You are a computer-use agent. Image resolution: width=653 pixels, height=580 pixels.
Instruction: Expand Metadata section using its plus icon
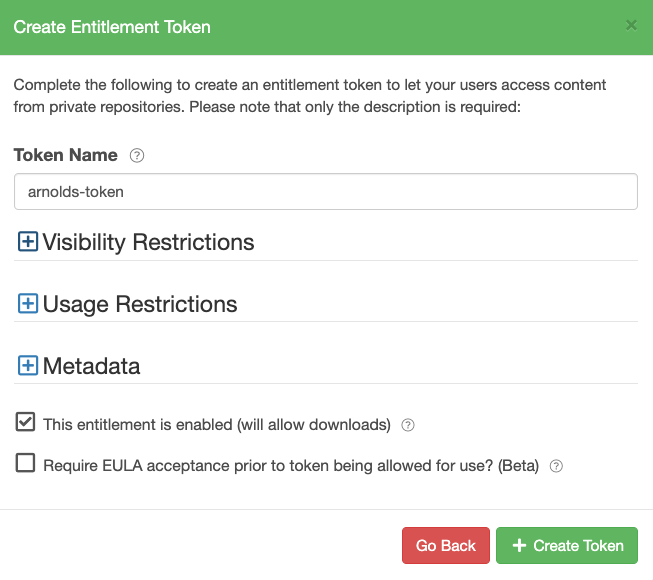28,366
